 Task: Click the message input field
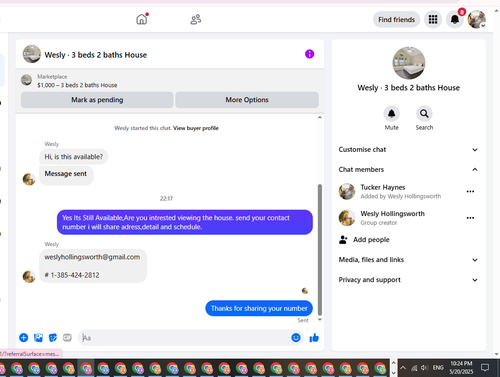[184, 338]
